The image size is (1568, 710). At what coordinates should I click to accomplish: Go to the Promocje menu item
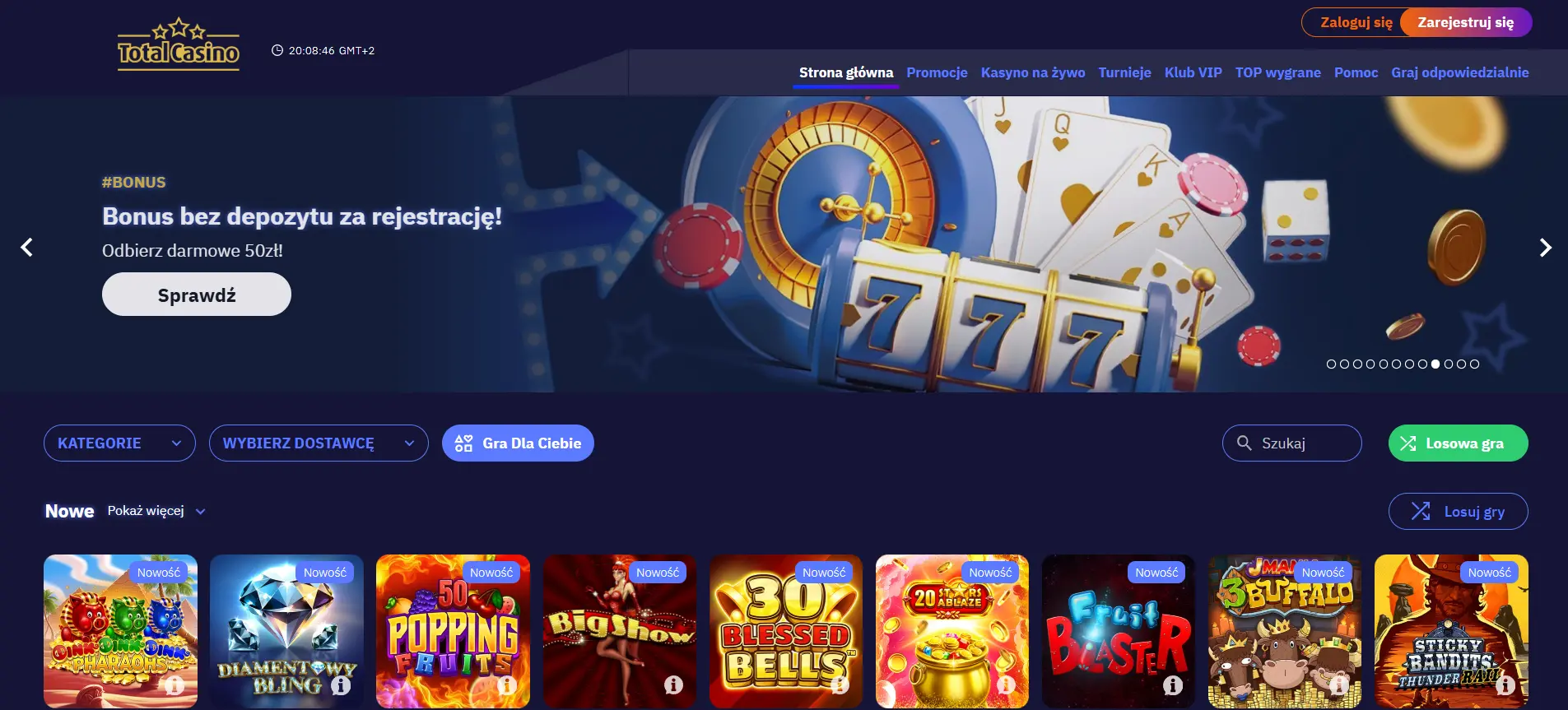pos(937,72)
